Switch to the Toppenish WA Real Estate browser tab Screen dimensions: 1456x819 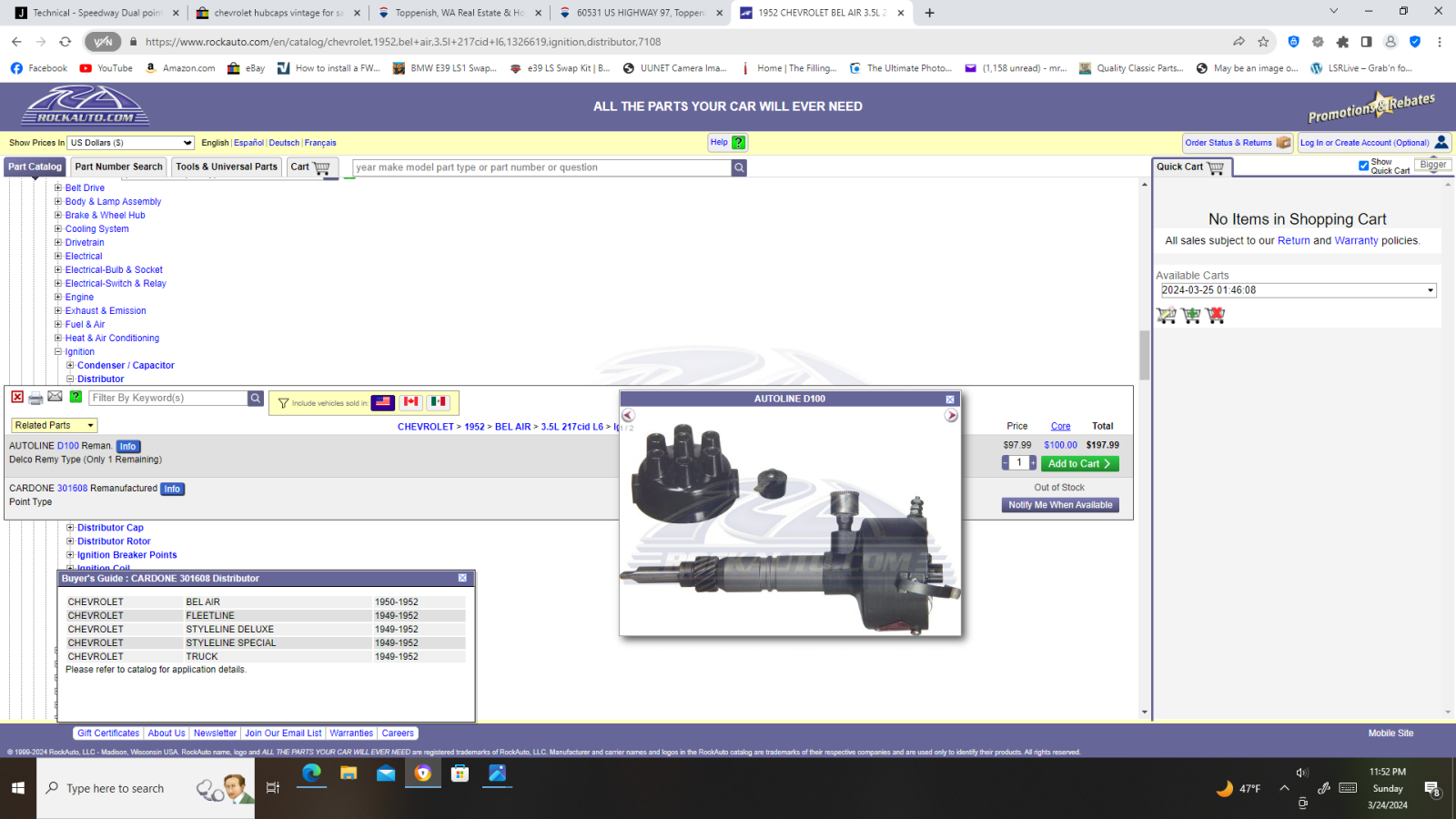460,13
